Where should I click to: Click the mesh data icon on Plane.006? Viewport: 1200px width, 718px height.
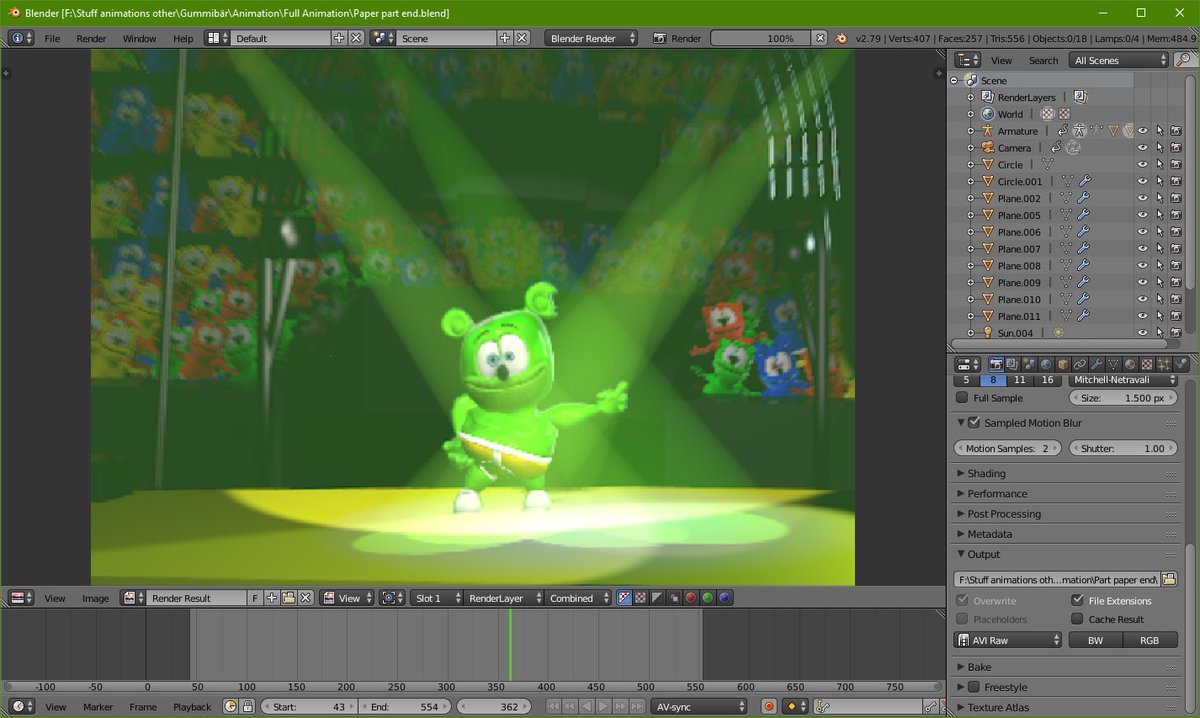point(1067,232)
